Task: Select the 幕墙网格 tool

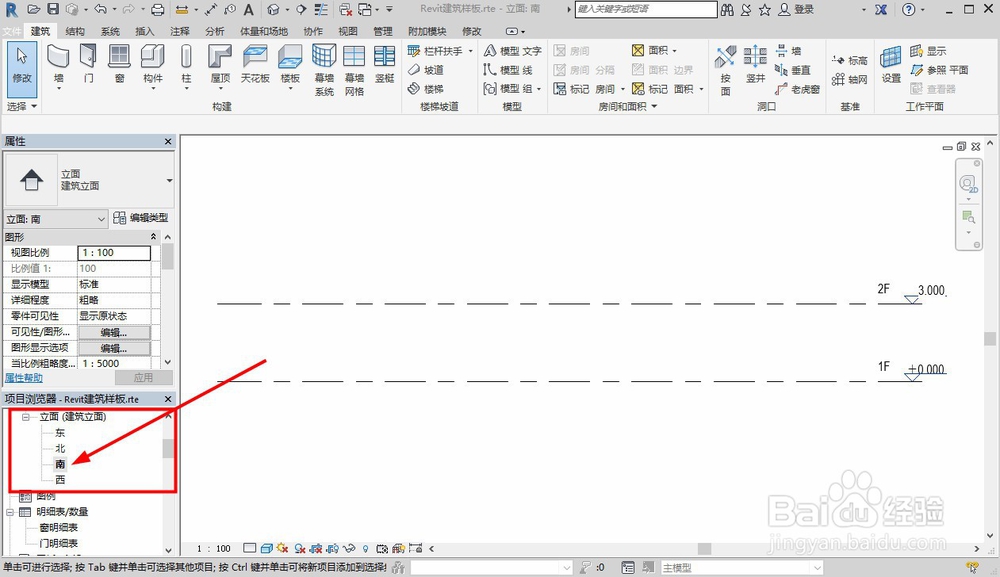Action: coord(354,70)
